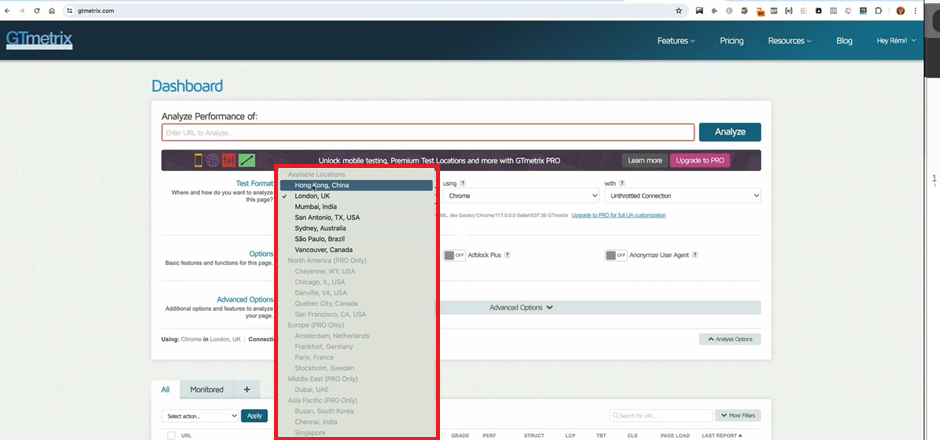Click the help icon next to 'using'

(463, 183)
